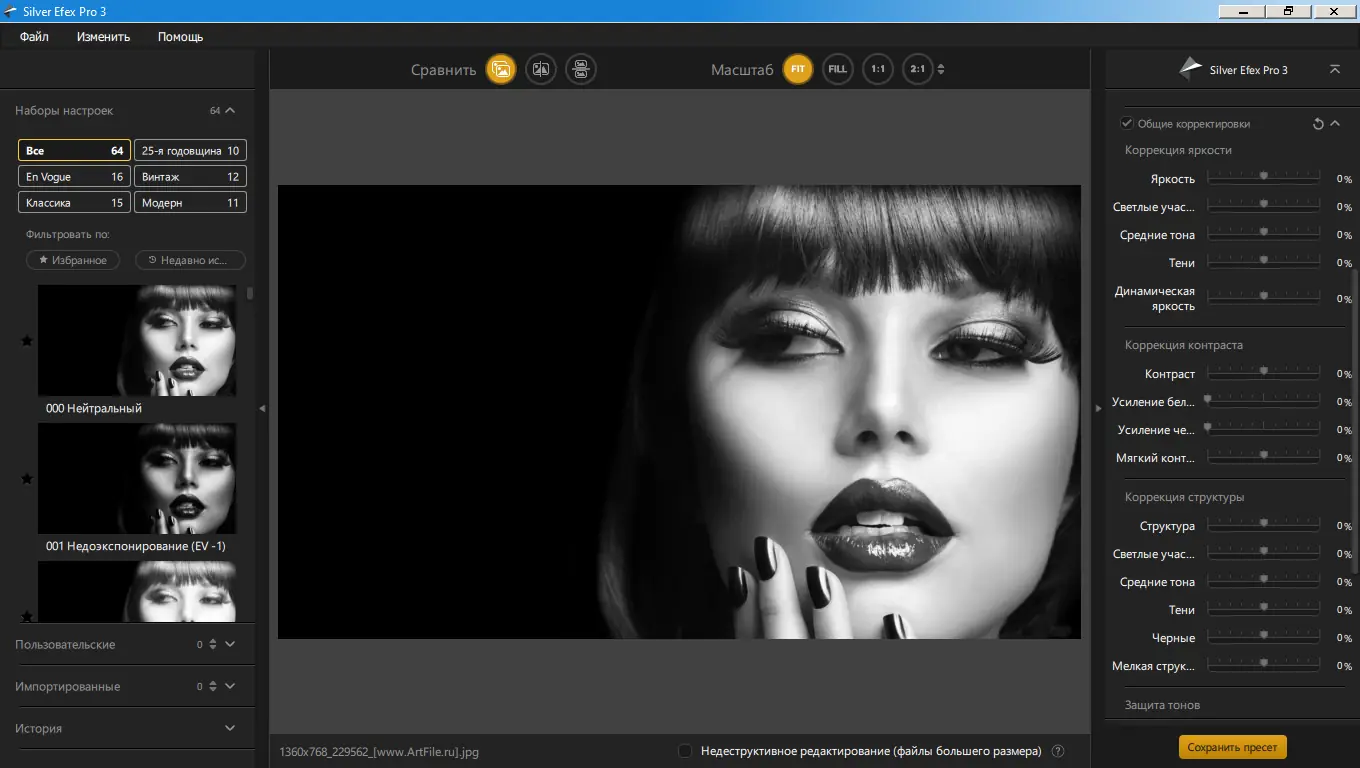Favorite the 000 Нейтральный preset star
The height and width of the screenshot is (768, 1360).
(27, 341)
